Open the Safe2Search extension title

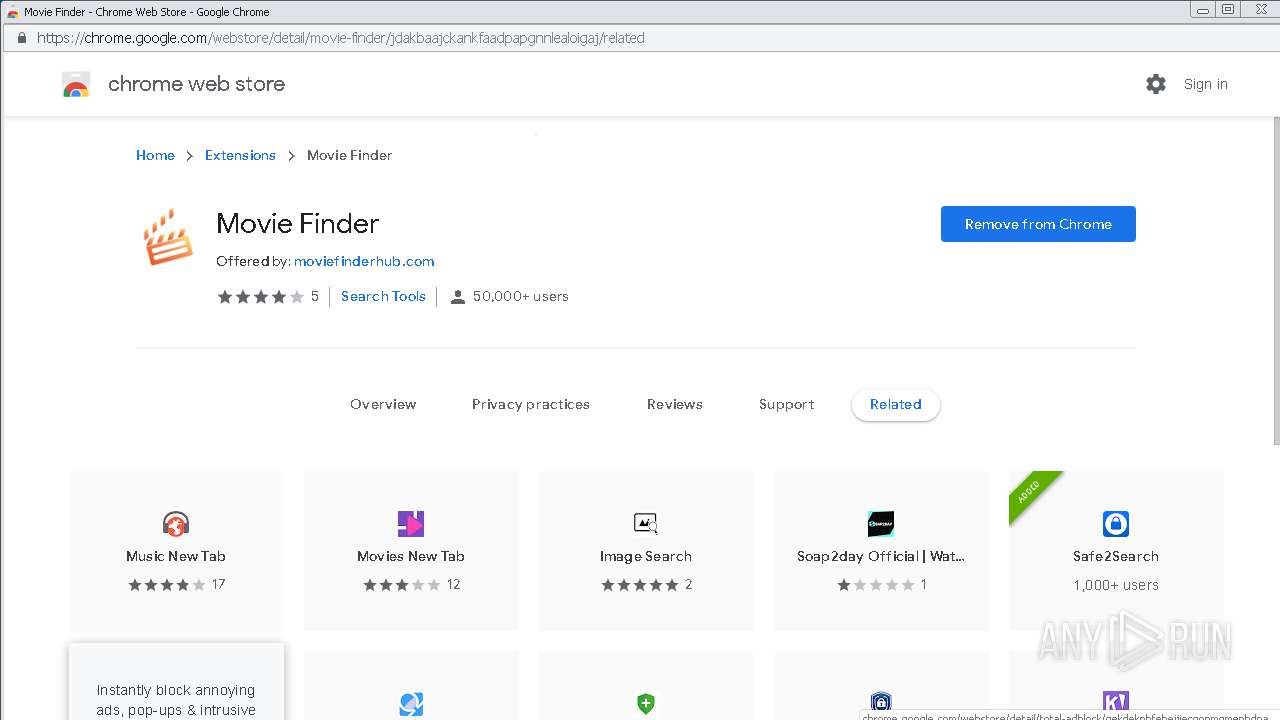[1116, 556]
